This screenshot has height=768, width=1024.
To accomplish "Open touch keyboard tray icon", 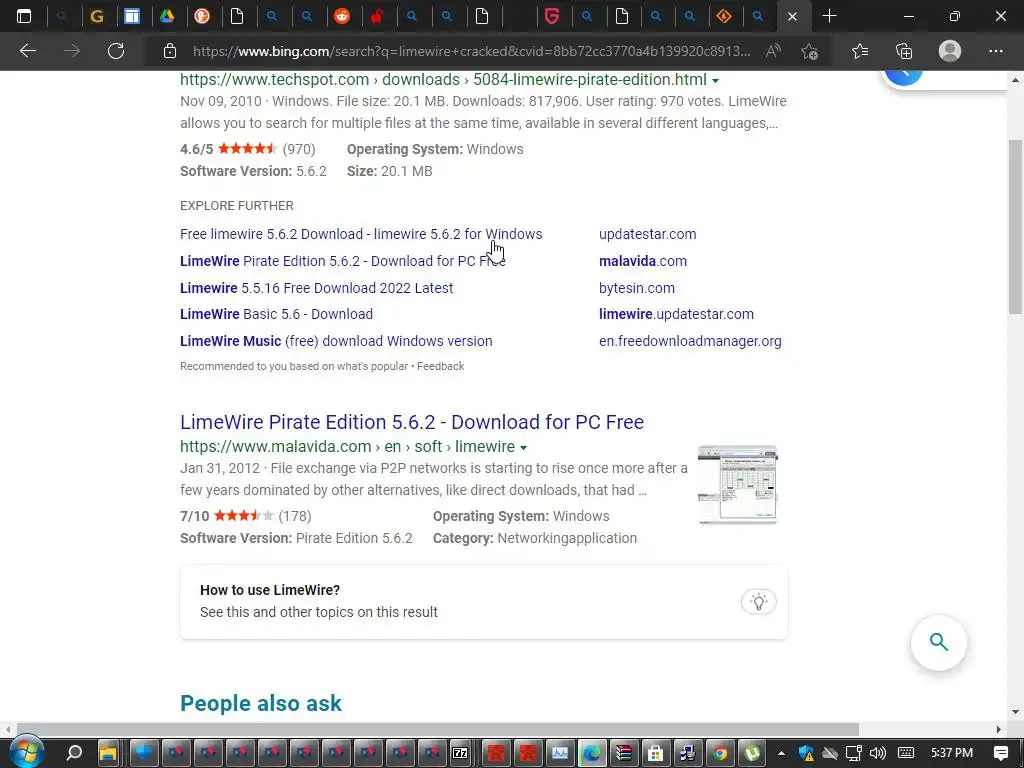I will [906, 753].
